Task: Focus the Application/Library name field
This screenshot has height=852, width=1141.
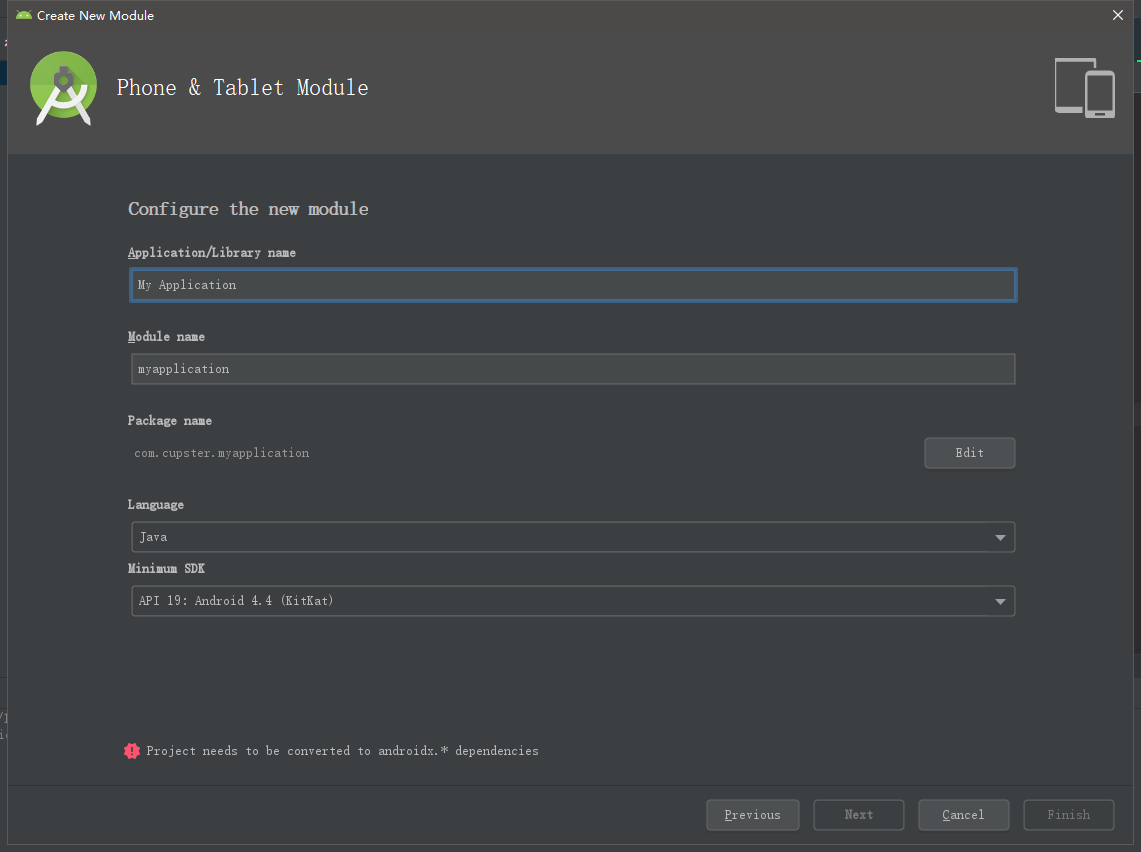Action: [x=573, y=285]
